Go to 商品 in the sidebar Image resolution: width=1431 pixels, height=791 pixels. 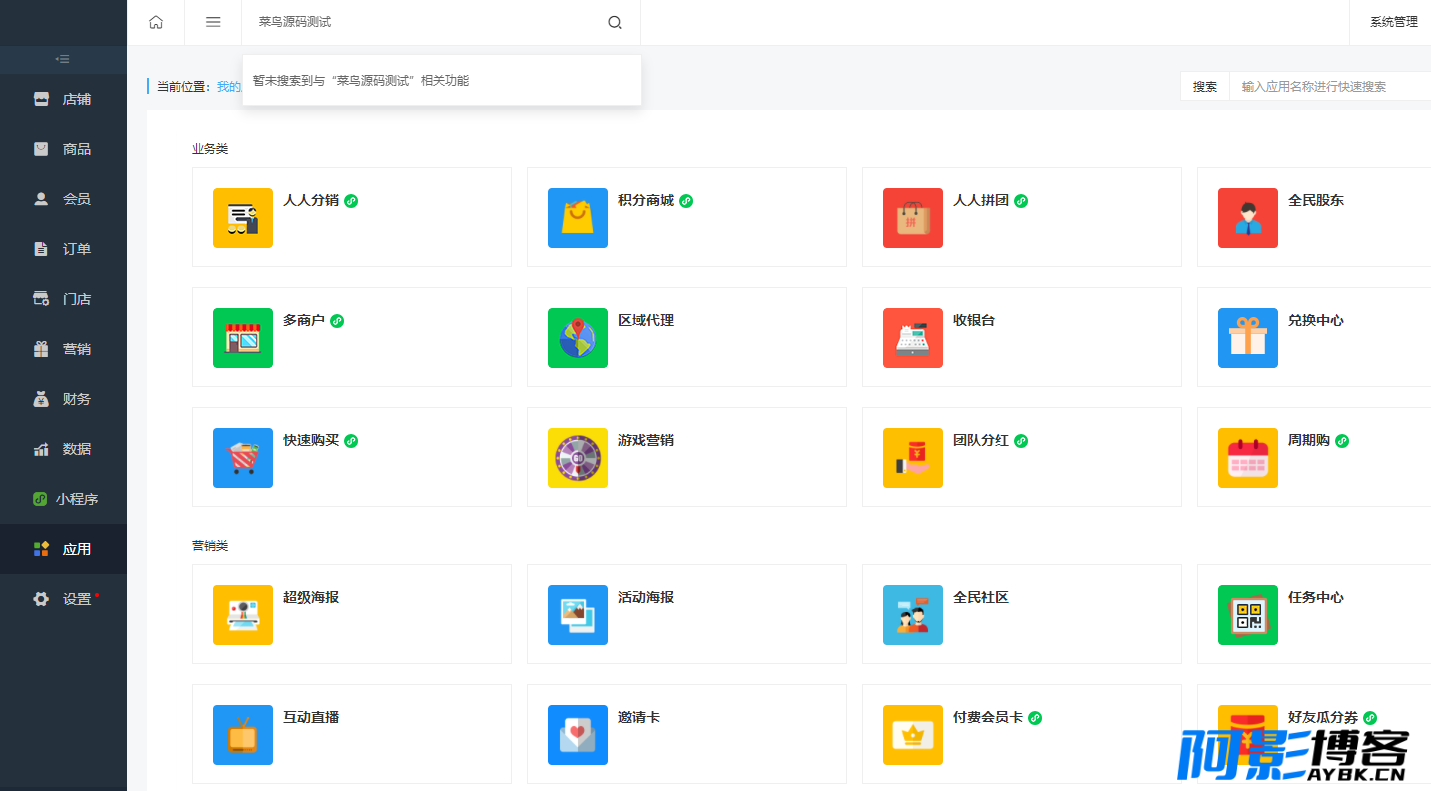63,149
